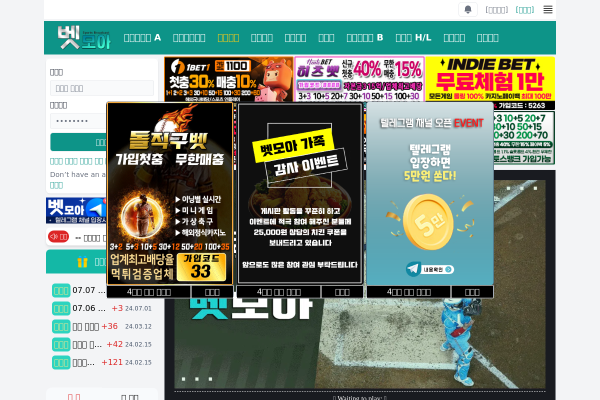This screenshot has height=400, width=600.
Task: Click the 가입코드 33 gold badge
Action: pyautogui.click(x=202, y=267)
